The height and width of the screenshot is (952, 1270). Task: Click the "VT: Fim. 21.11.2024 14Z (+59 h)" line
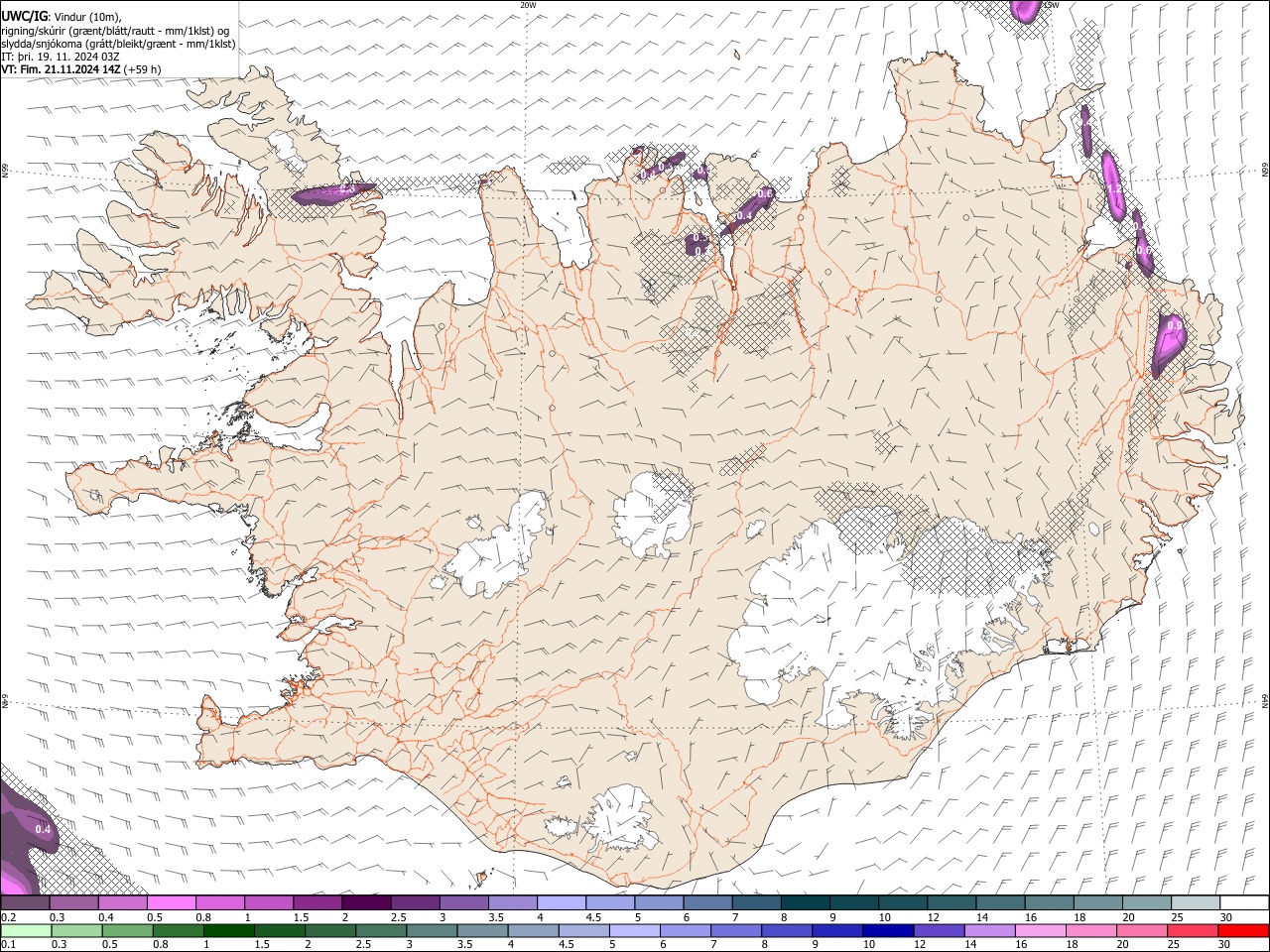[x=81, y=69]
